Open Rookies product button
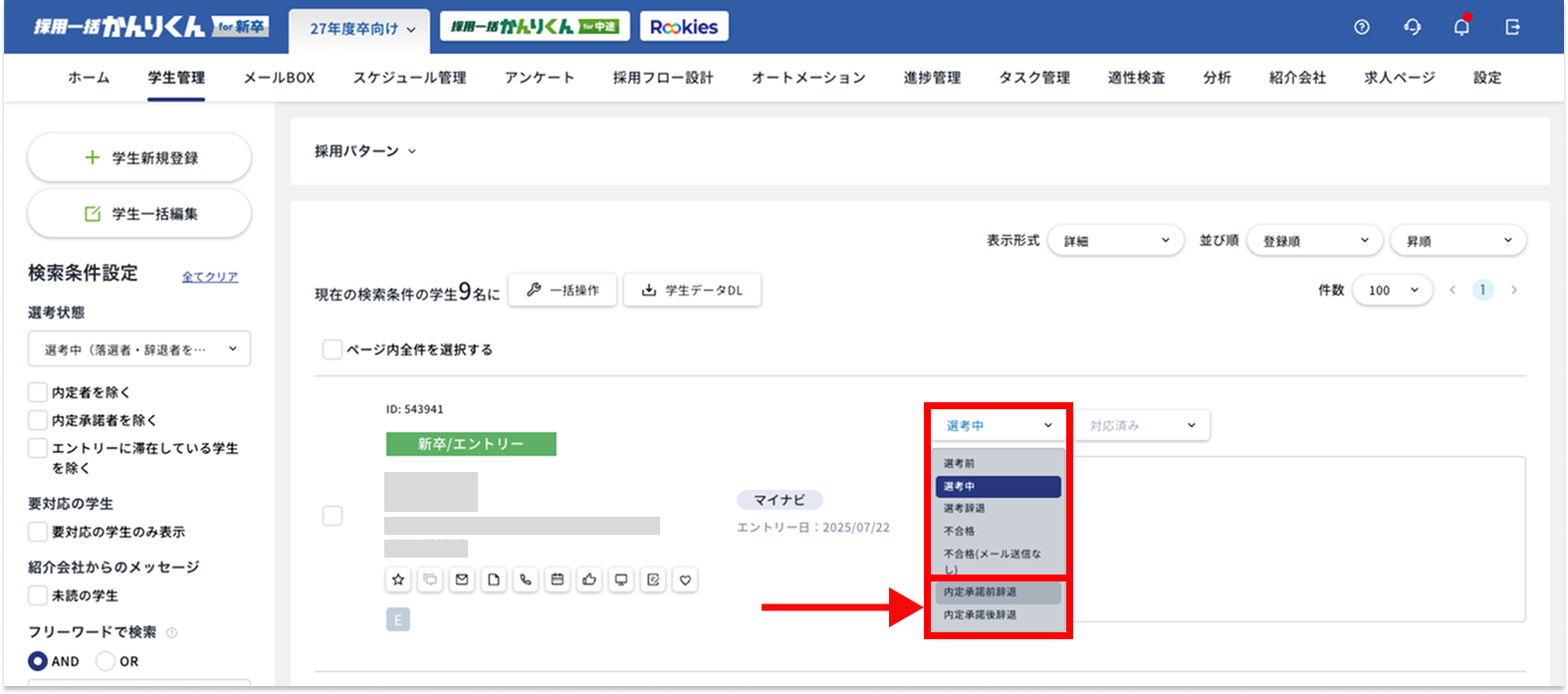The image size is (1568, 694). [x=684, y=27]
